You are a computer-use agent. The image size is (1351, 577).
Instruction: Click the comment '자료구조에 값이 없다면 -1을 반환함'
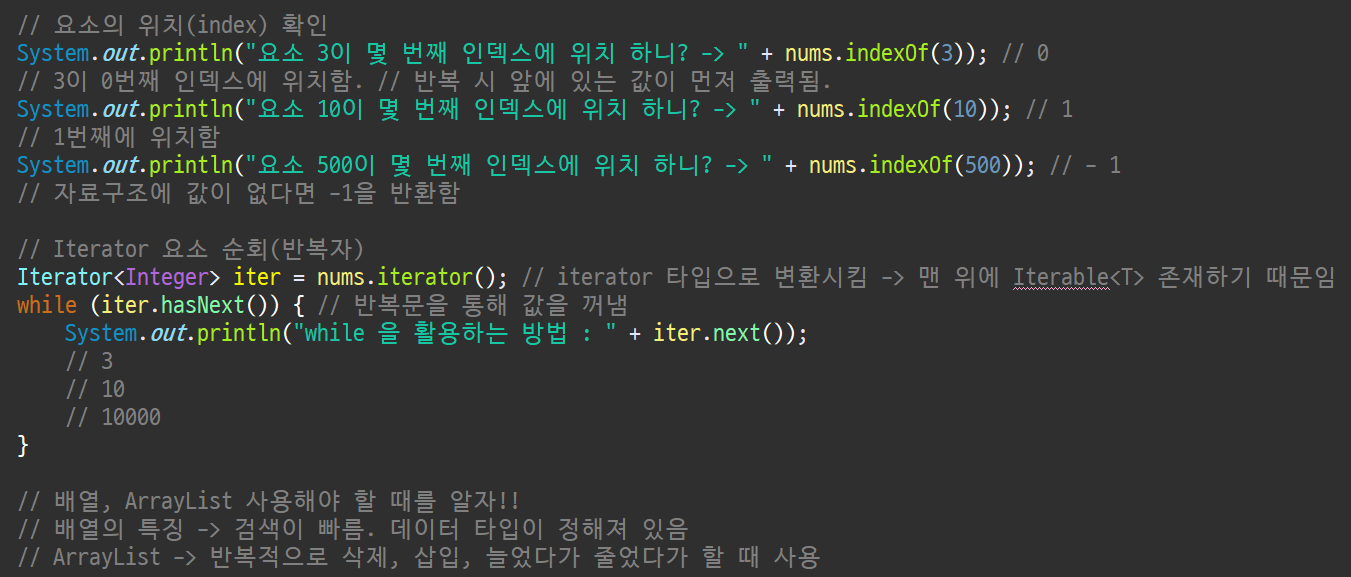(x=256, y=192)
